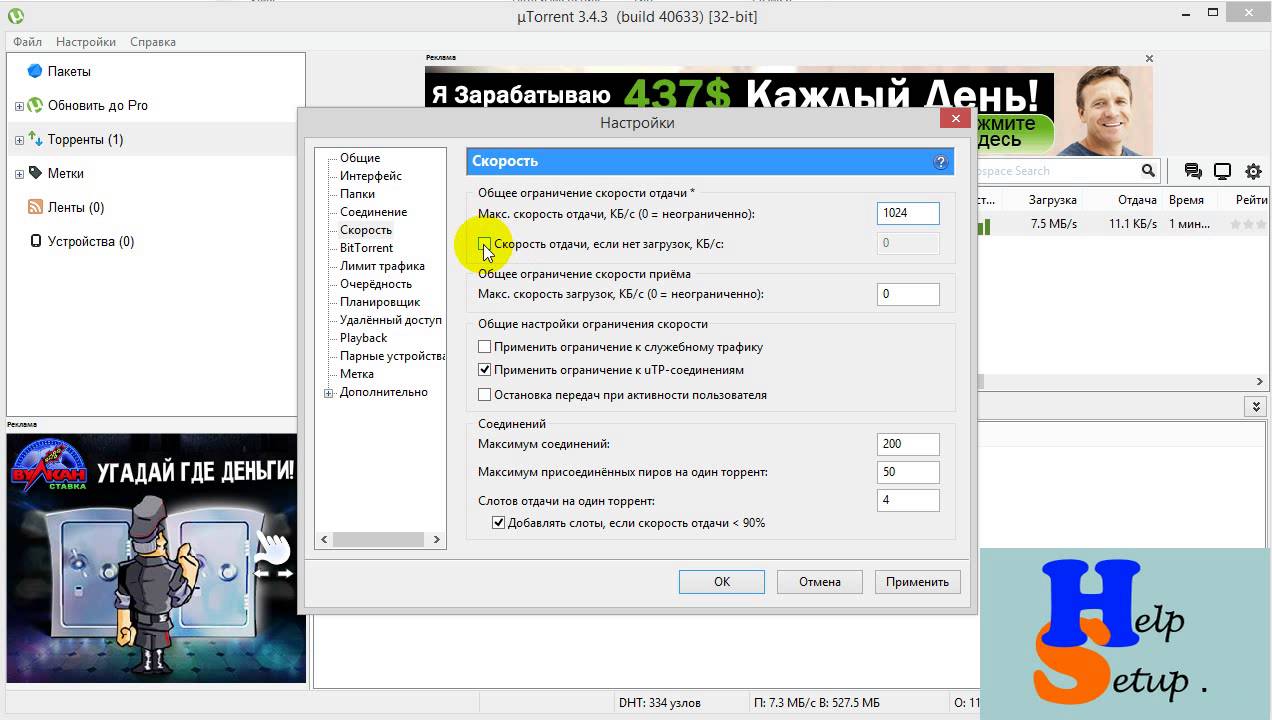This screenshot has width=1272, height=720.
Task: Select Скорость in settings tree
Action: click(366, 230)
